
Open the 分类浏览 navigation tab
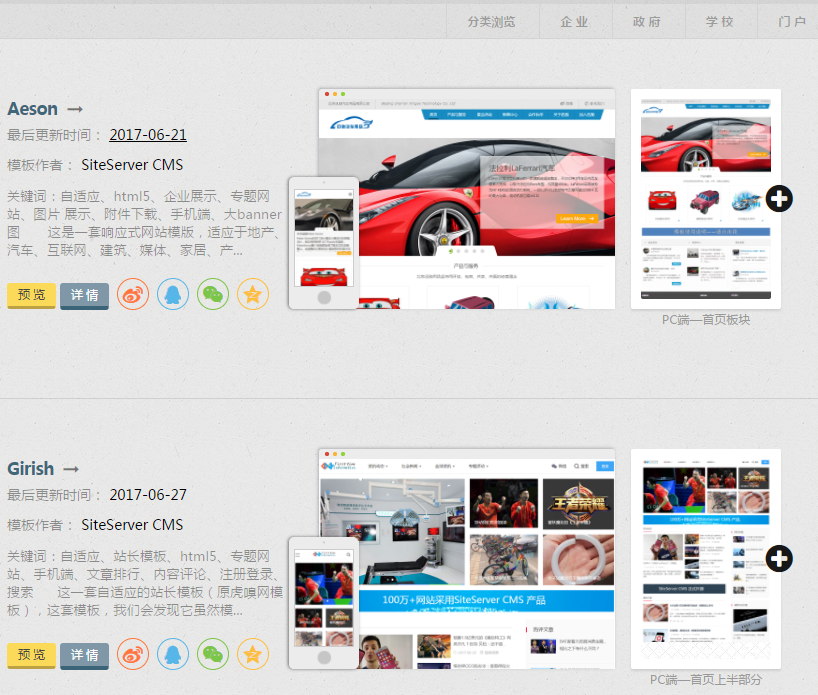click(491, 21)
